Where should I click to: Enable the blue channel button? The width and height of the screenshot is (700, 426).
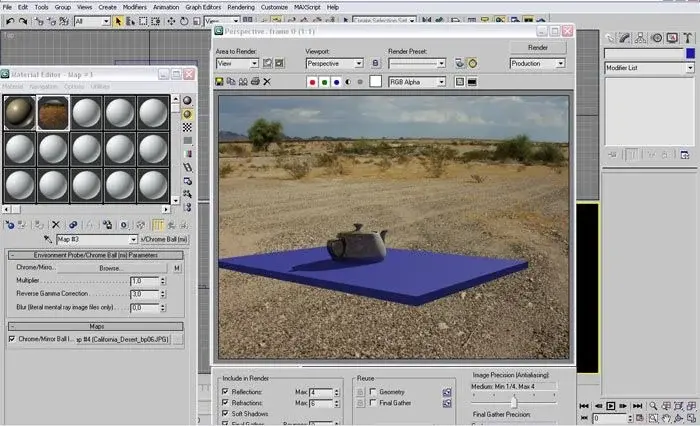pyautogui.click(x=337, y=81)
